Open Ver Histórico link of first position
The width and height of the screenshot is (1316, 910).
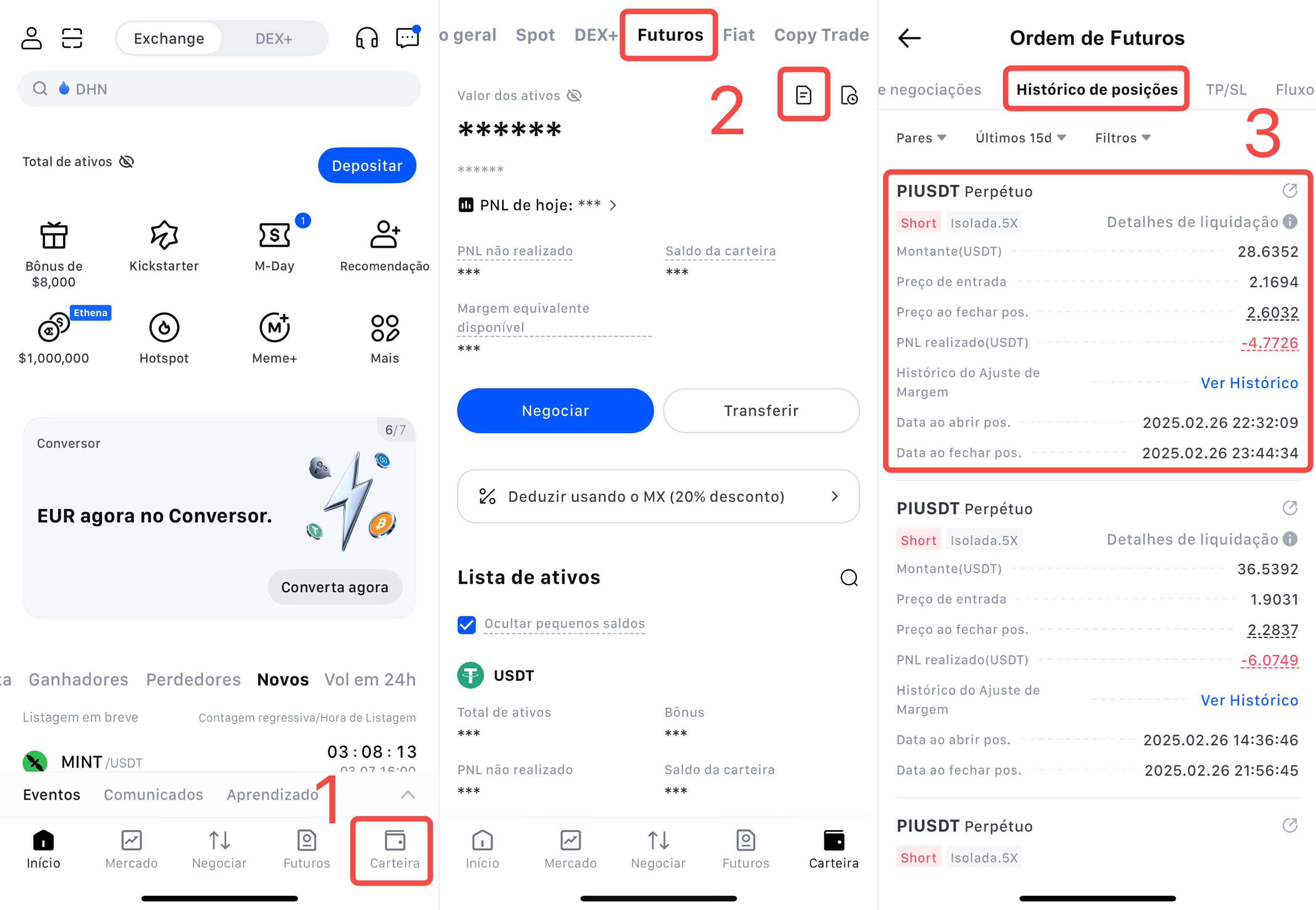coord(1249,383)
